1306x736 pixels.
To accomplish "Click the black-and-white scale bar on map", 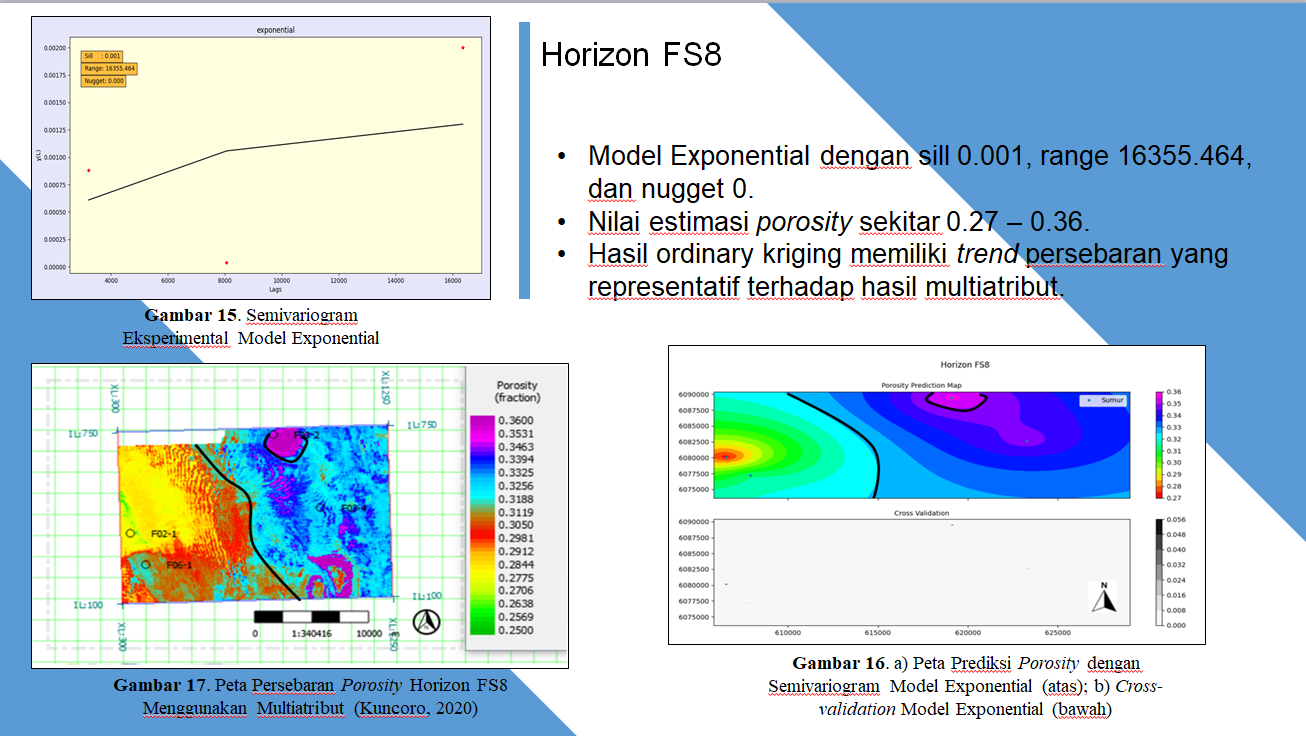I will [313, 617].
